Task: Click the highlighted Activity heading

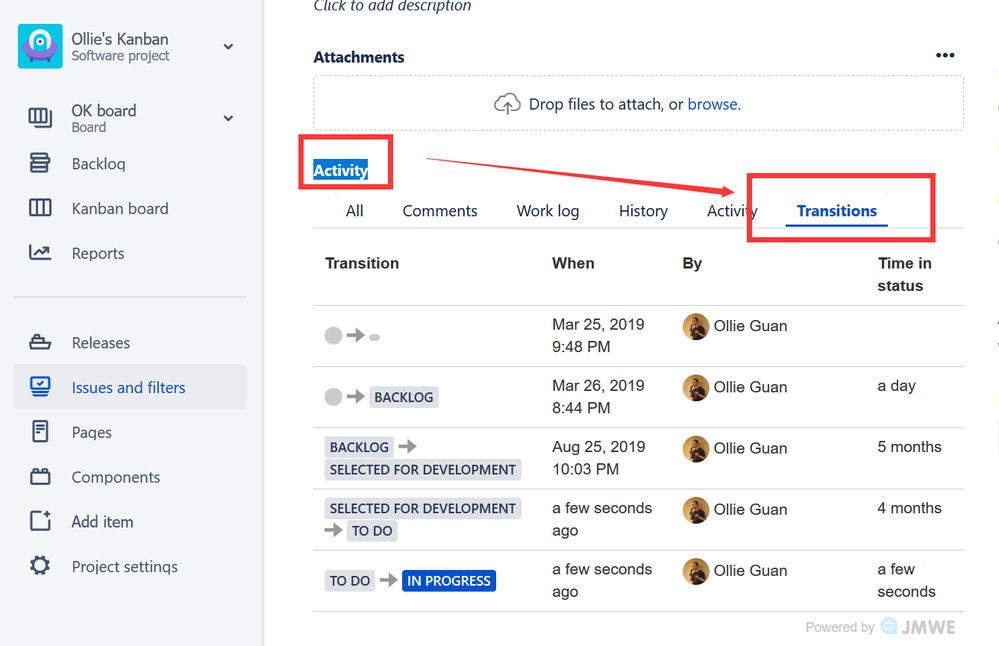Action: [340, 170]
